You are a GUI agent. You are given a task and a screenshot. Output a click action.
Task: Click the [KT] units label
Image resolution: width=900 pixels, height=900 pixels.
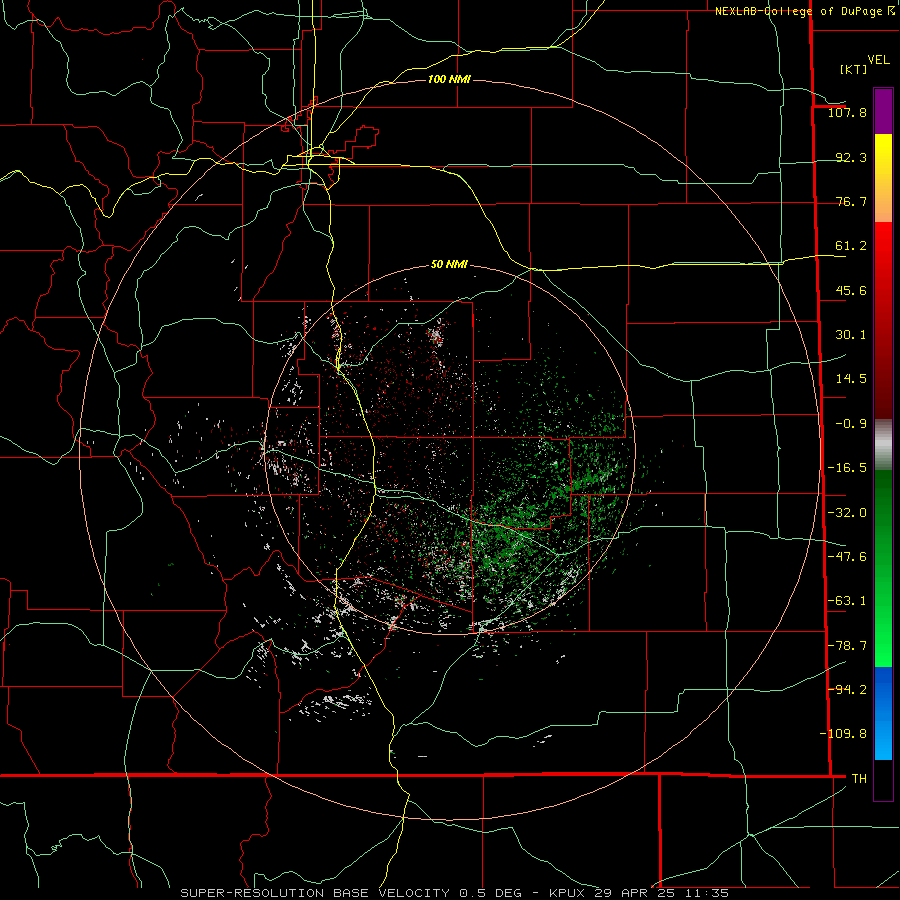point(853,69)
